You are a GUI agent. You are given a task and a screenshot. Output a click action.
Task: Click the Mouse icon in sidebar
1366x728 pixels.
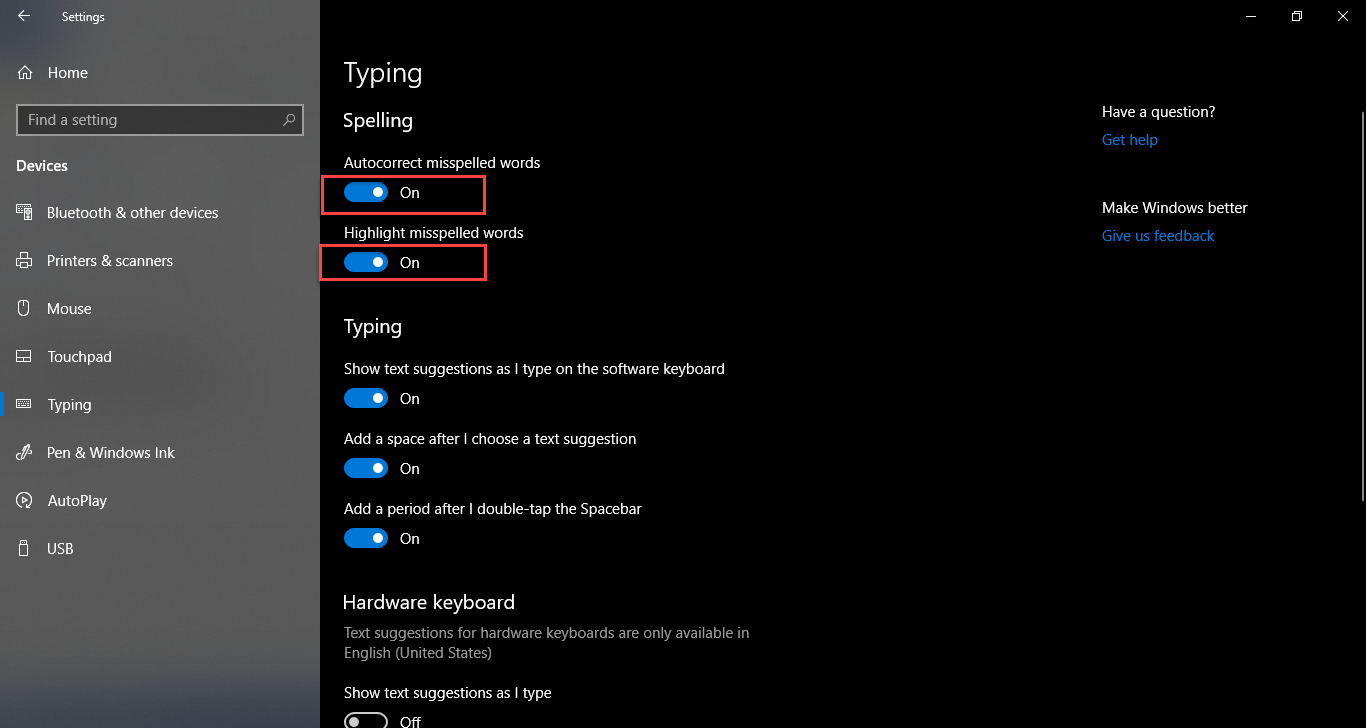[x=25, y=309]
